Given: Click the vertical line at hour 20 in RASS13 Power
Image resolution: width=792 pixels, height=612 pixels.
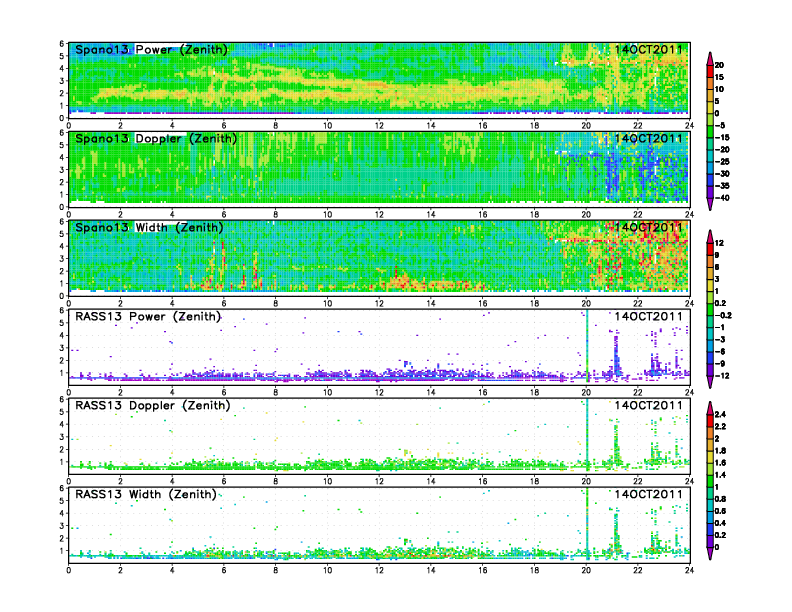Looking at the screenshot, I should point(587,346).
